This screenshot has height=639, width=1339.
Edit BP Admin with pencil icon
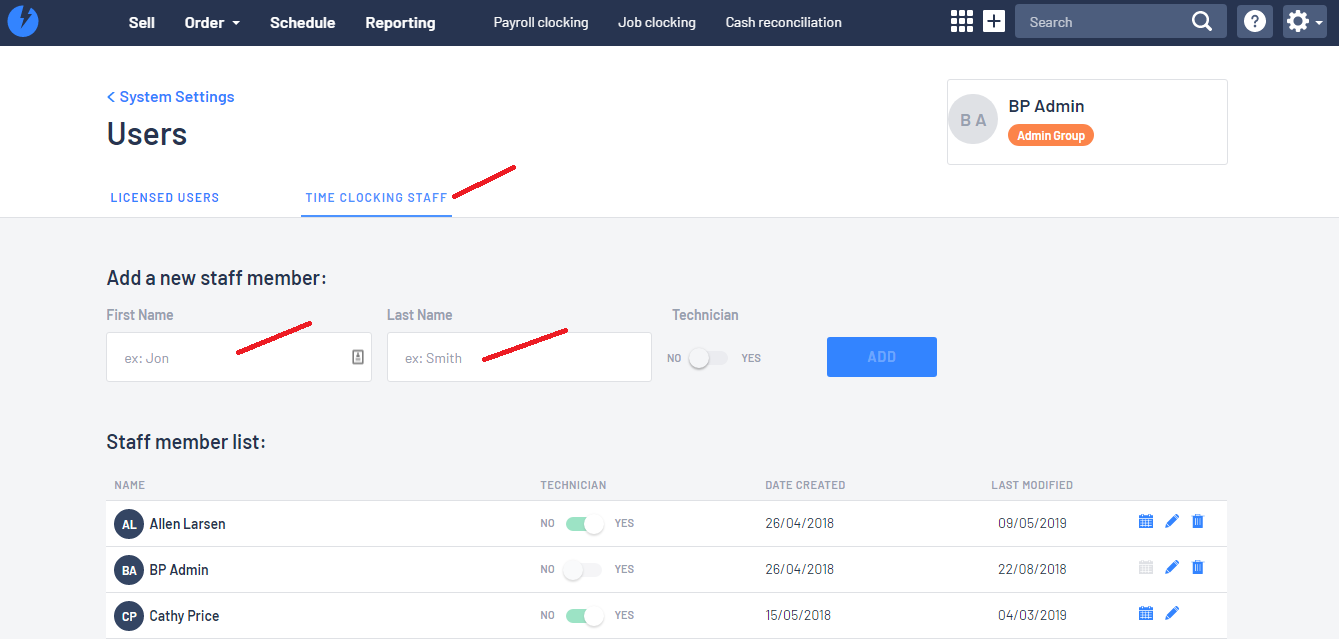click(1172, 567)
